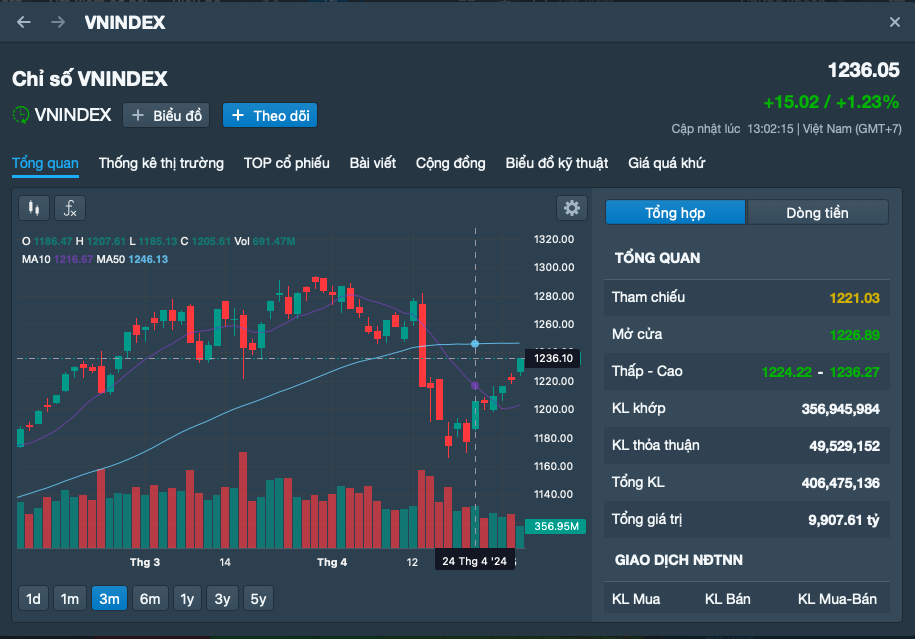Click the MA50 value 1246.13
Image resolution: width=915 pixels, height=639 pixels.
click(148, 259)
